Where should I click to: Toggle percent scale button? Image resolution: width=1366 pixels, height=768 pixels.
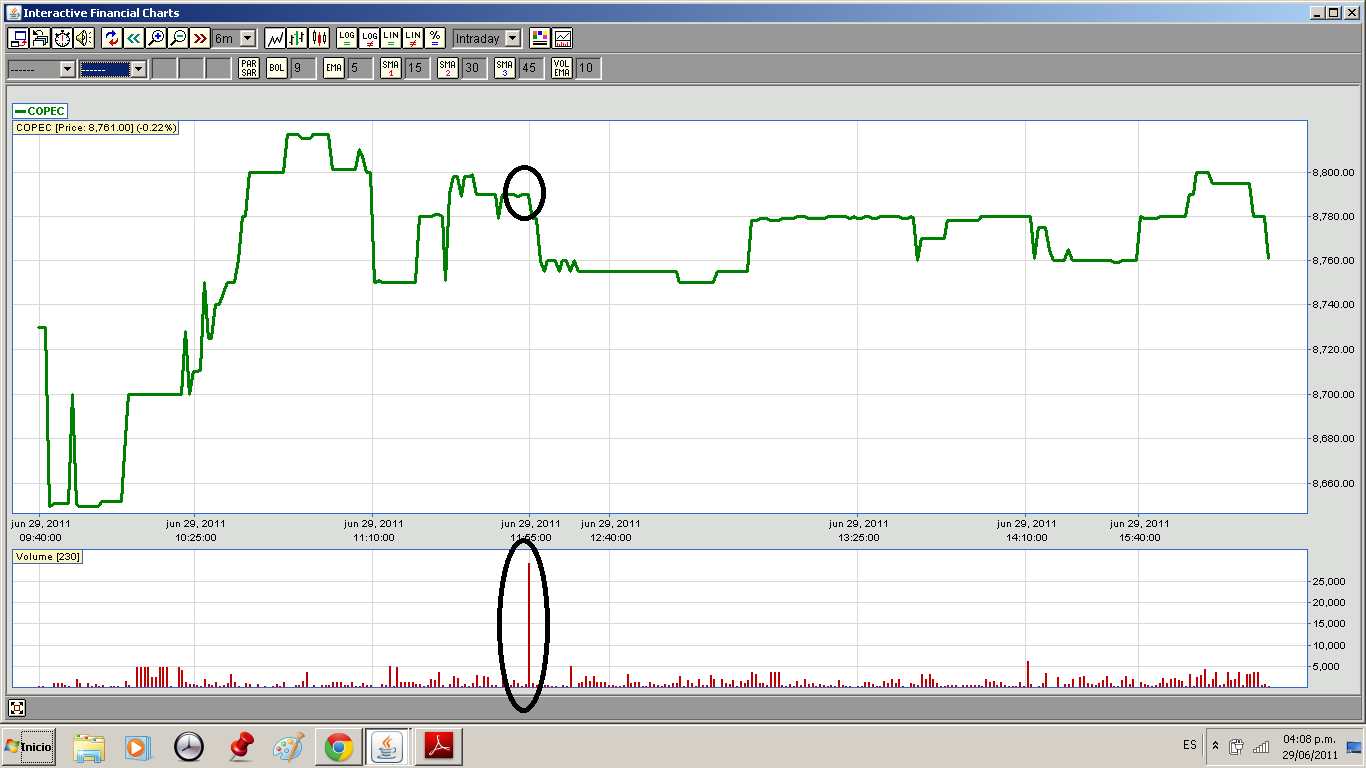tap(435, 38)
